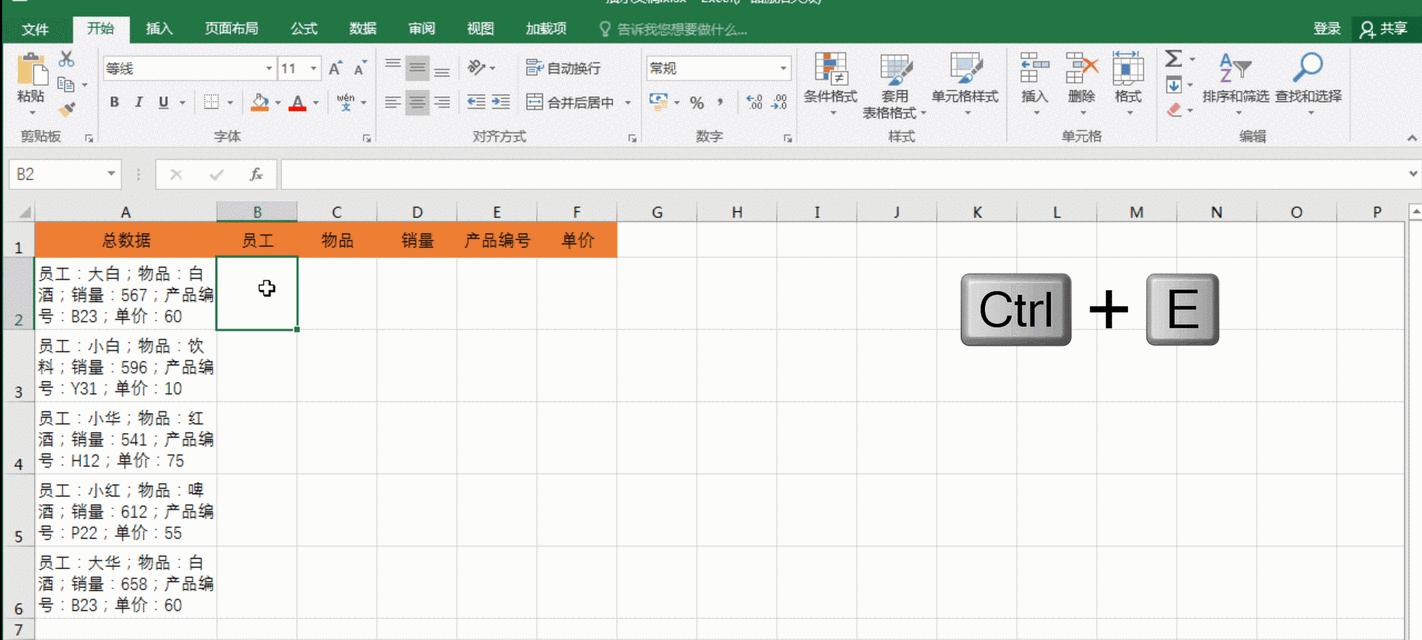1422x640 pixels.
Task: Increase decimal places
Action: 754,102
